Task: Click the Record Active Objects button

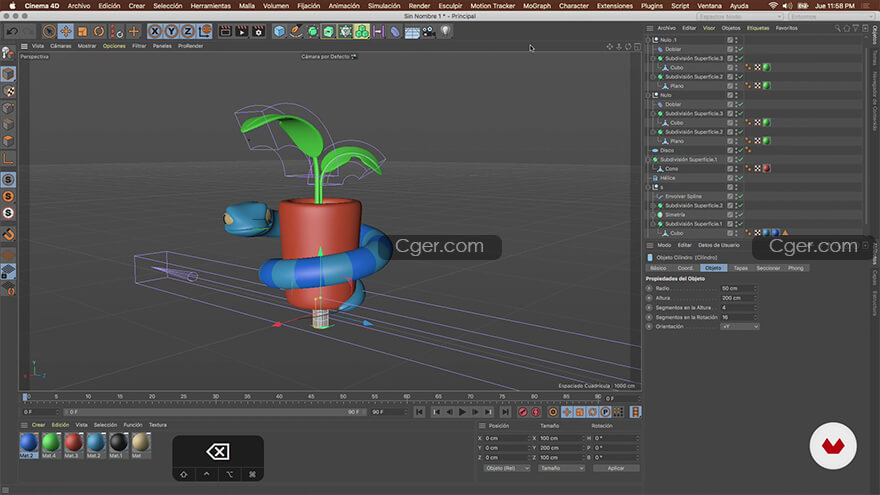Action: (x=522, y=412)
